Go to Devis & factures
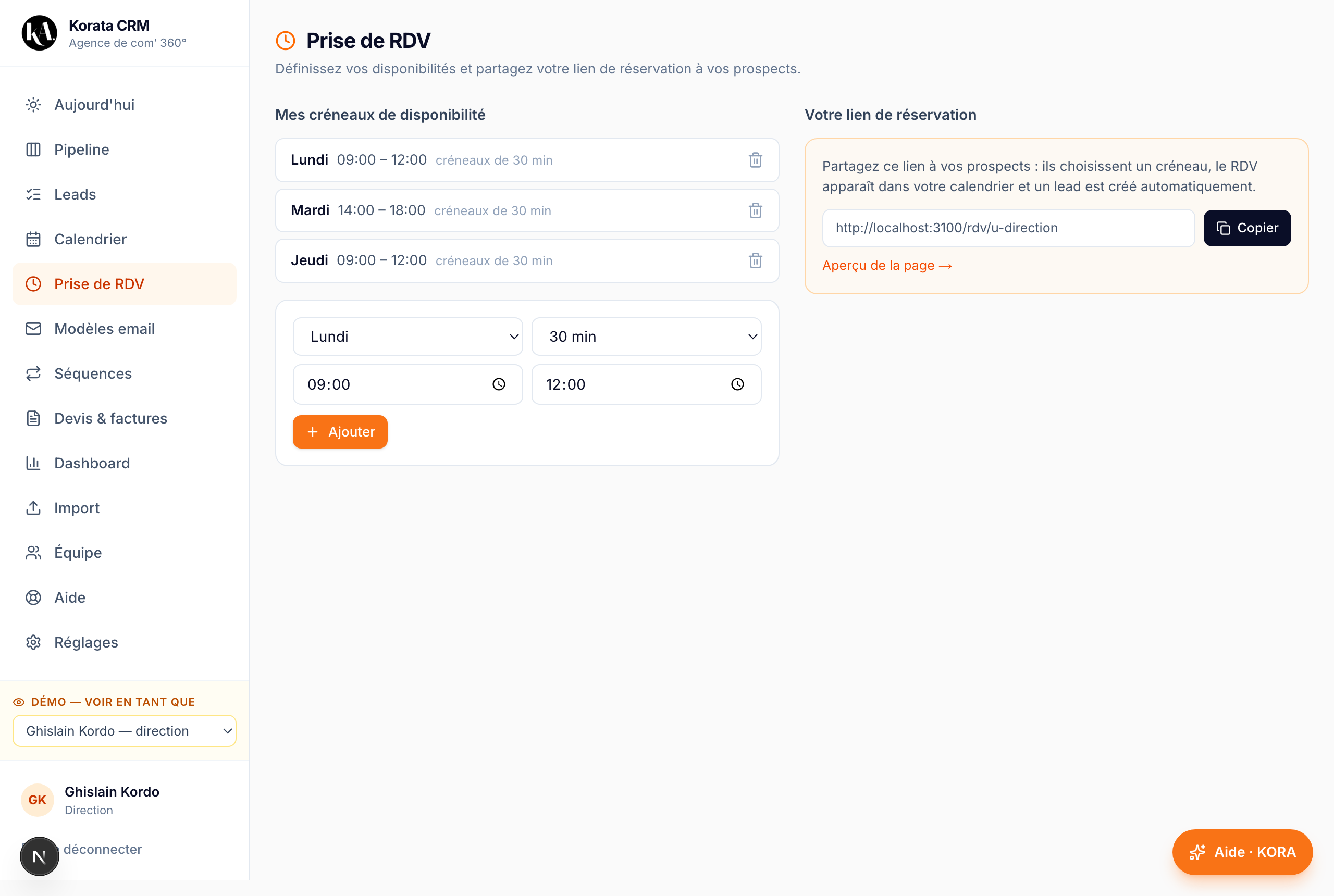The image size is (1334, 896). (125, 418)
